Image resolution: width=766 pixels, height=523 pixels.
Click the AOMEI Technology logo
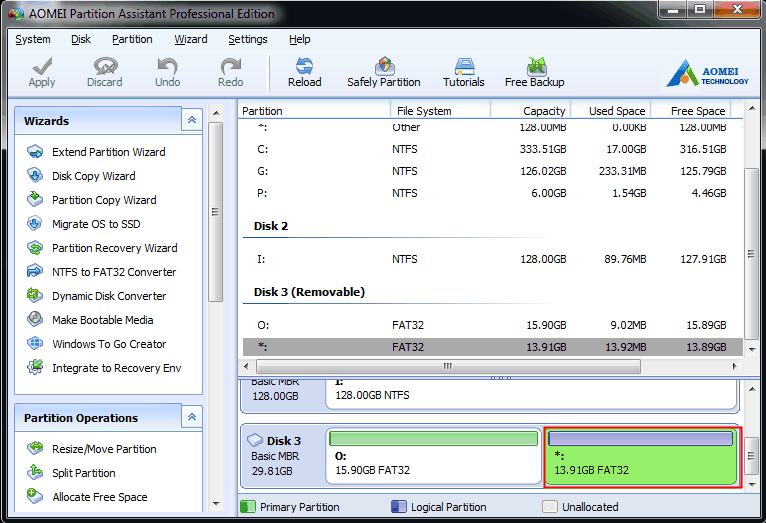[707, 73]
